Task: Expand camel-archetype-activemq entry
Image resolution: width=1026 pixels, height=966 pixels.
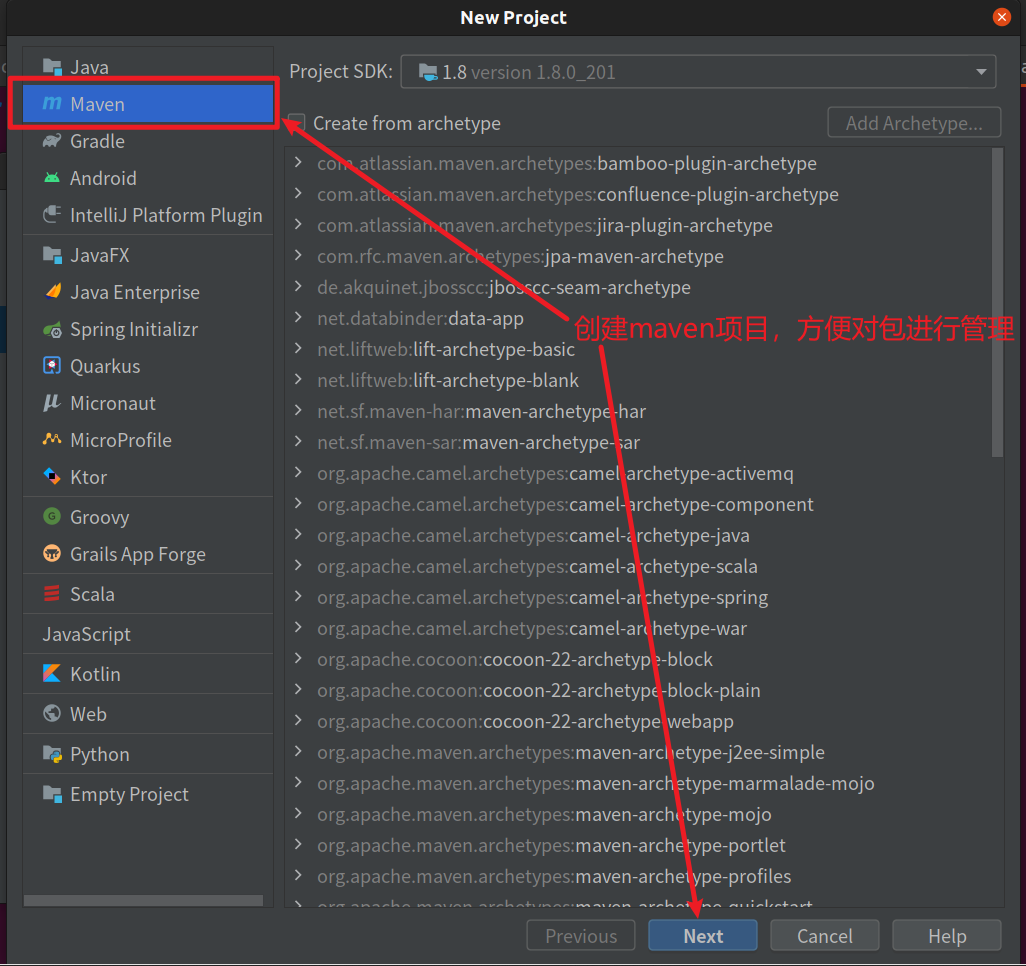Action: point(298,473)
